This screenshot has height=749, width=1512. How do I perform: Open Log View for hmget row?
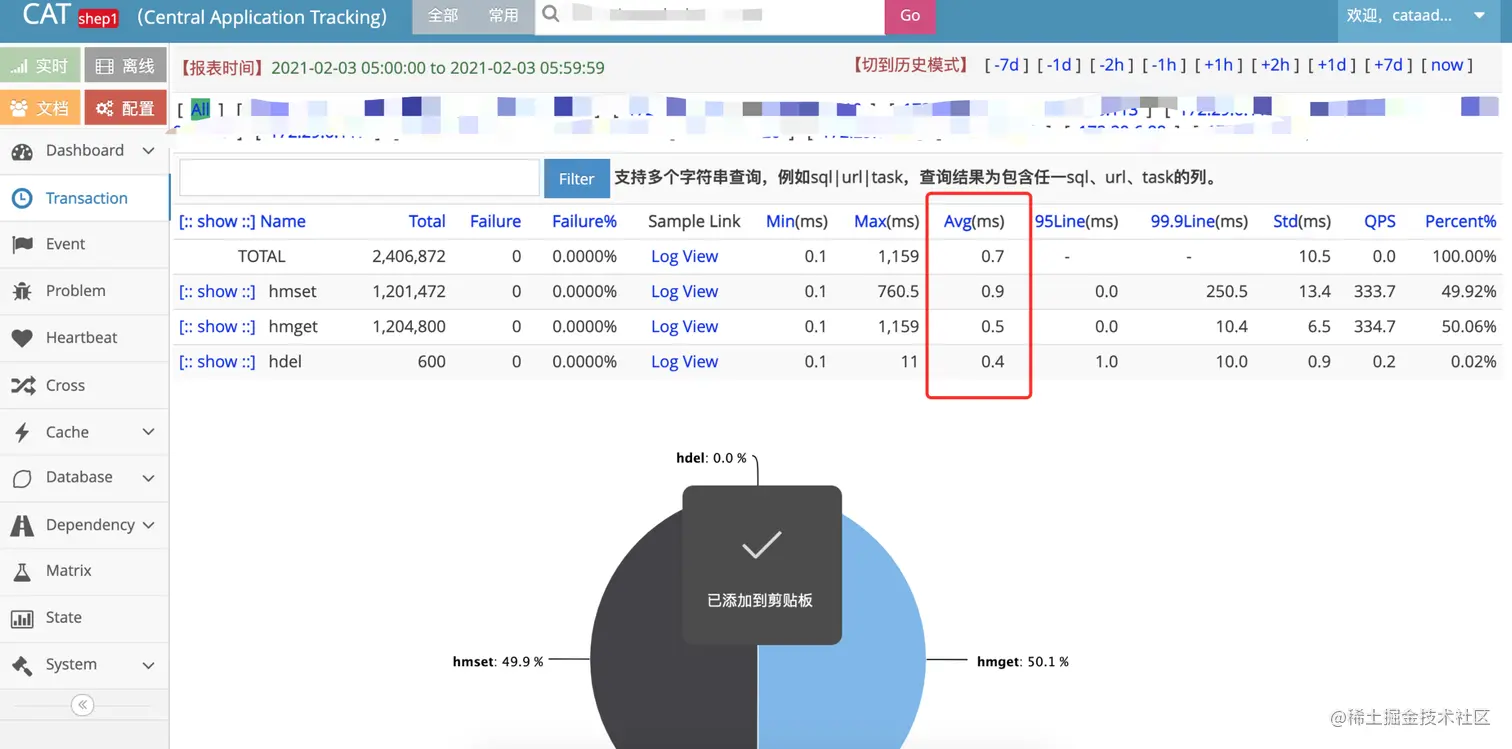(684, 327)
